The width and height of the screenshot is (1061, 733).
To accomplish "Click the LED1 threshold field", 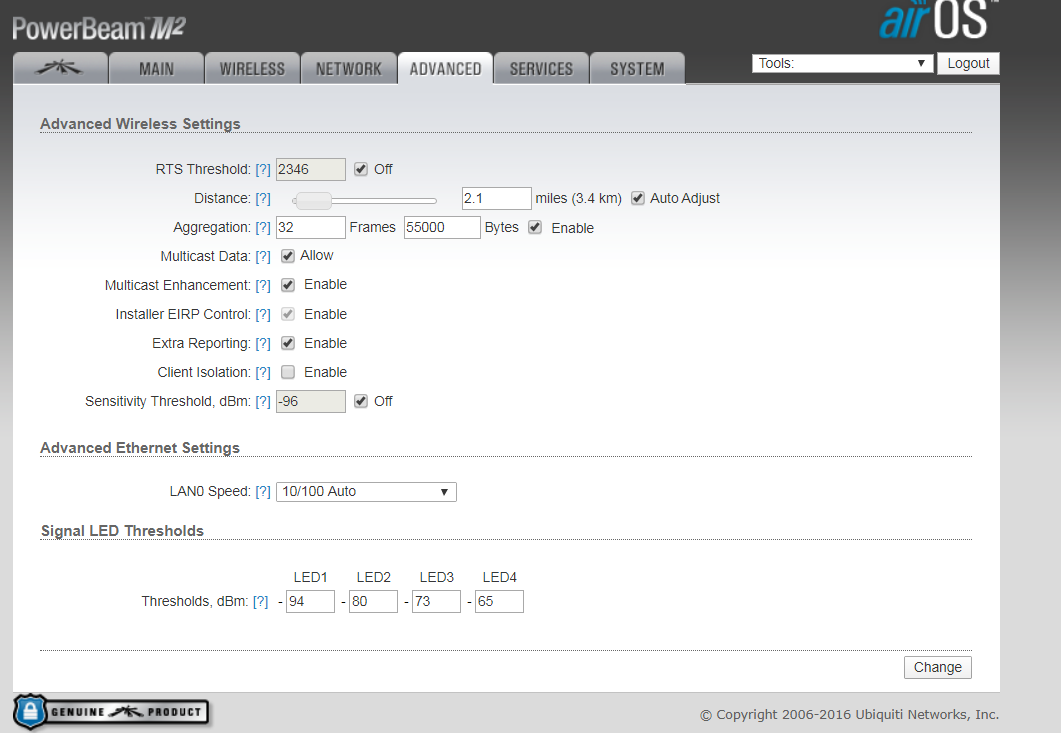I will [310, 601].
